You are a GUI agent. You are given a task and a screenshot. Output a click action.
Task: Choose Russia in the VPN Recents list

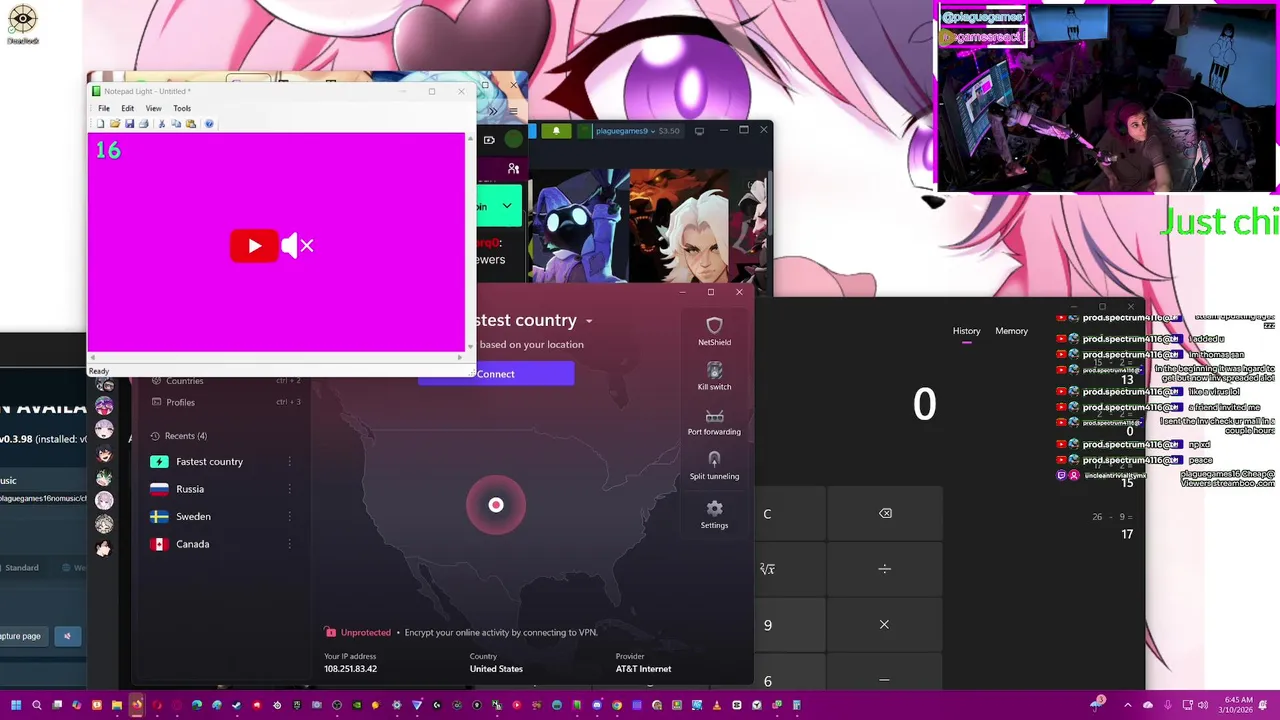pos(189,489)
